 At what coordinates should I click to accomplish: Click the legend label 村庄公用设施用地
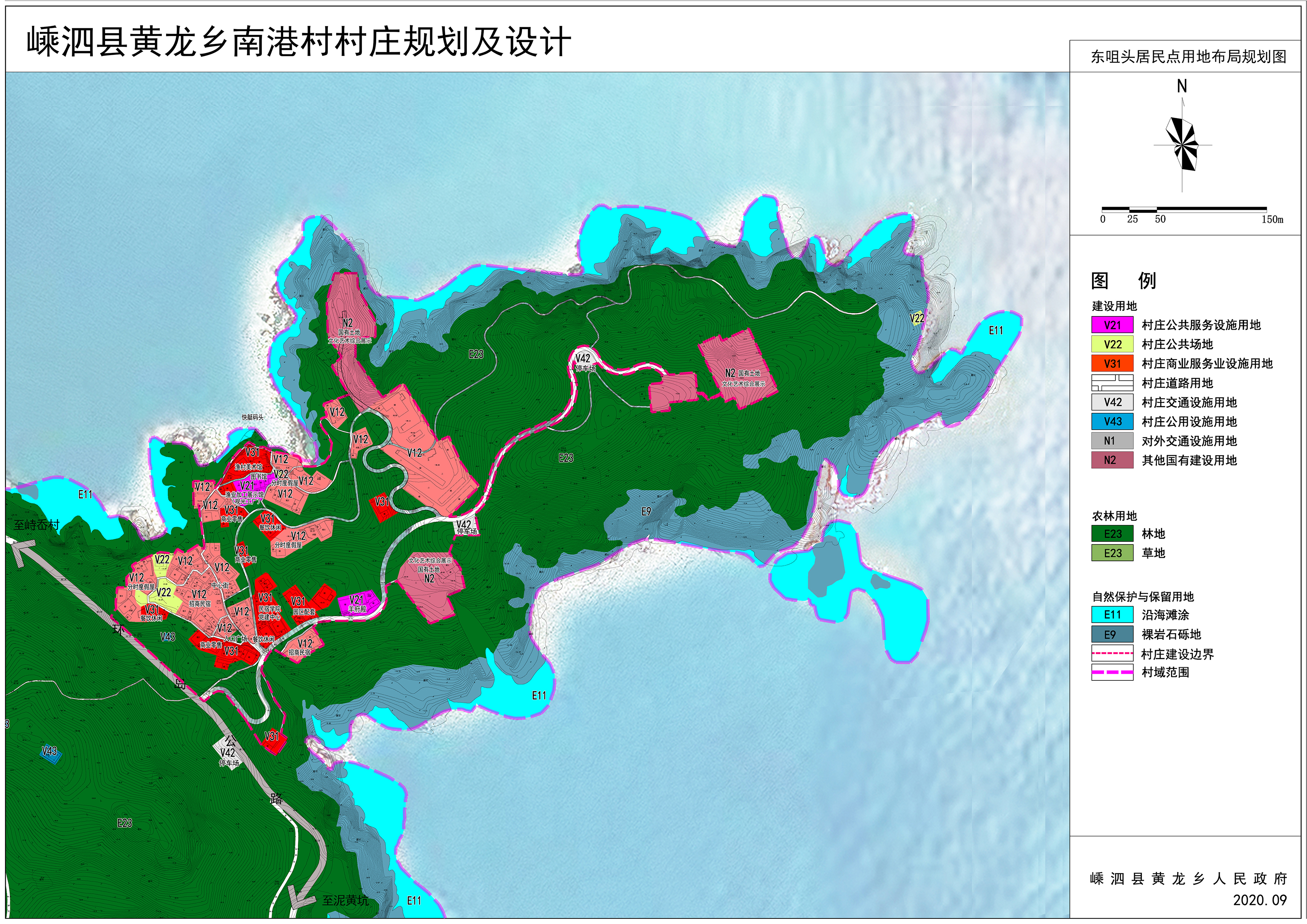tap(1189, 422)
